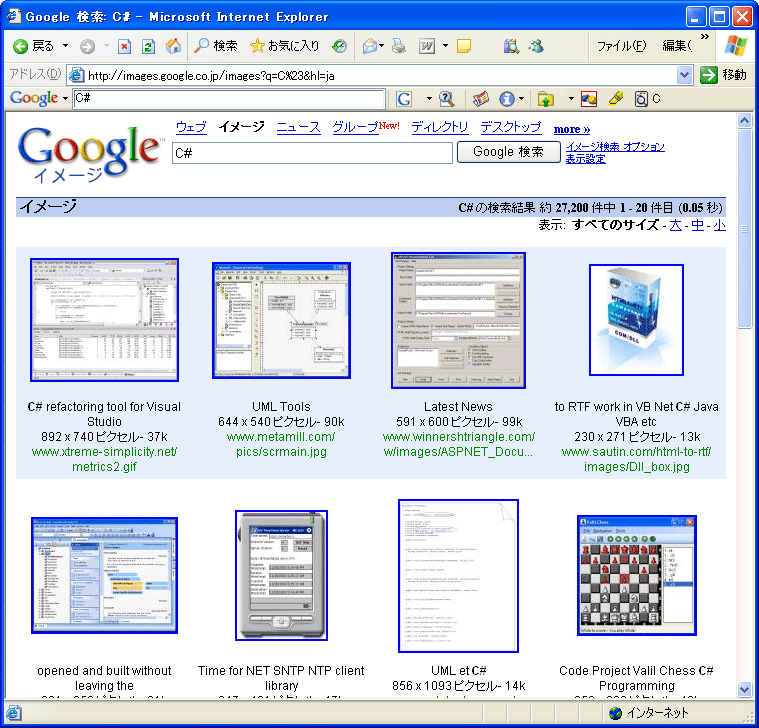Open www.xtreme-simplicity.net/ metrics2.gif link
The width and height of the screenshot is (759, 728).
point(104,459)
